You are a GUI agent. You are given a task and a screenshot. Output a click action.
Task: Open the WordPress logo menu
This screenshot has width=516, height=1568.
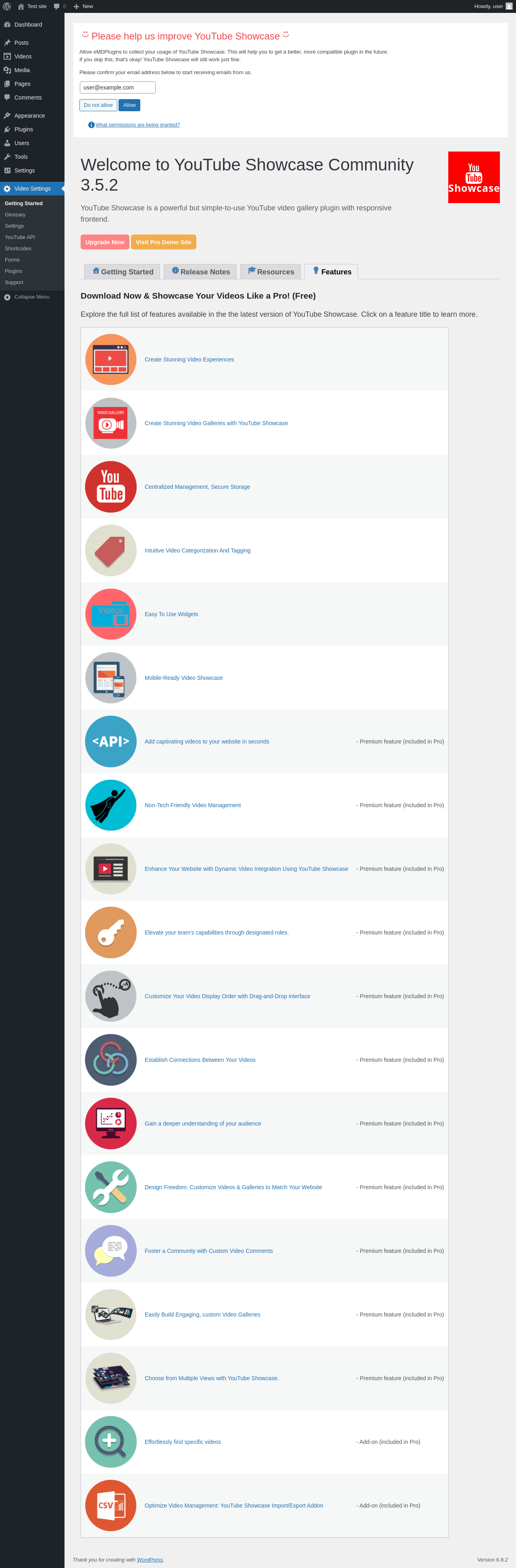(7, 6)
